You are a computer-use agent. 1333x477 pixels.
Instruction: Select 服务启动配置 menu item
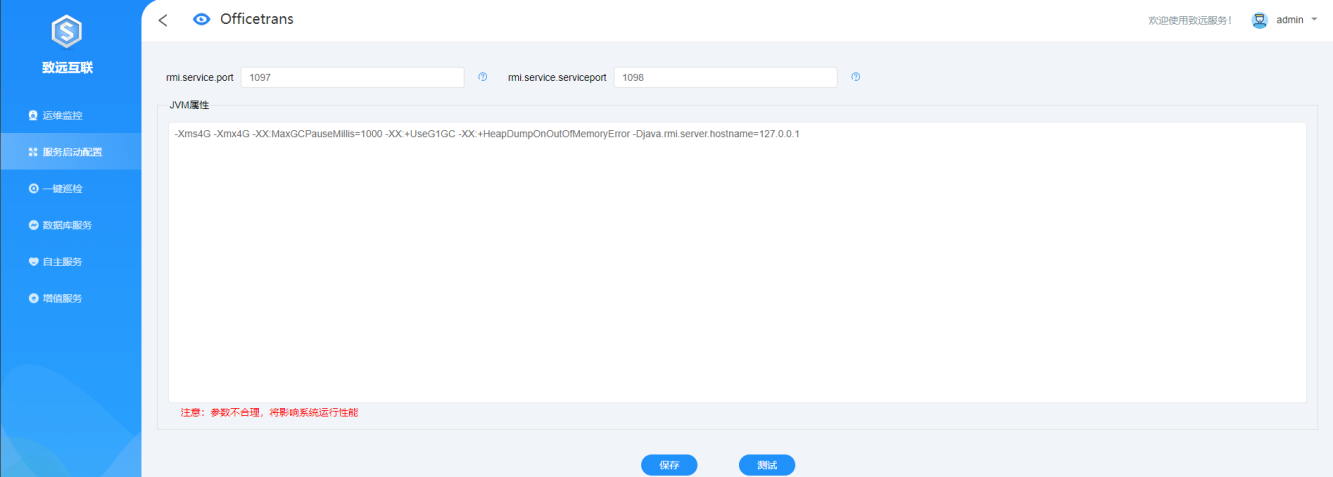(x=70, y=152)
